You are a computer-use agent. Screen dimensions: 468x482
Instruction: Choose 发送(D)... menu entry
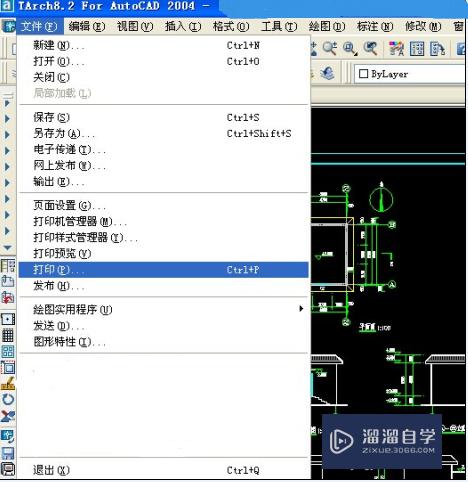click(163, 326)
